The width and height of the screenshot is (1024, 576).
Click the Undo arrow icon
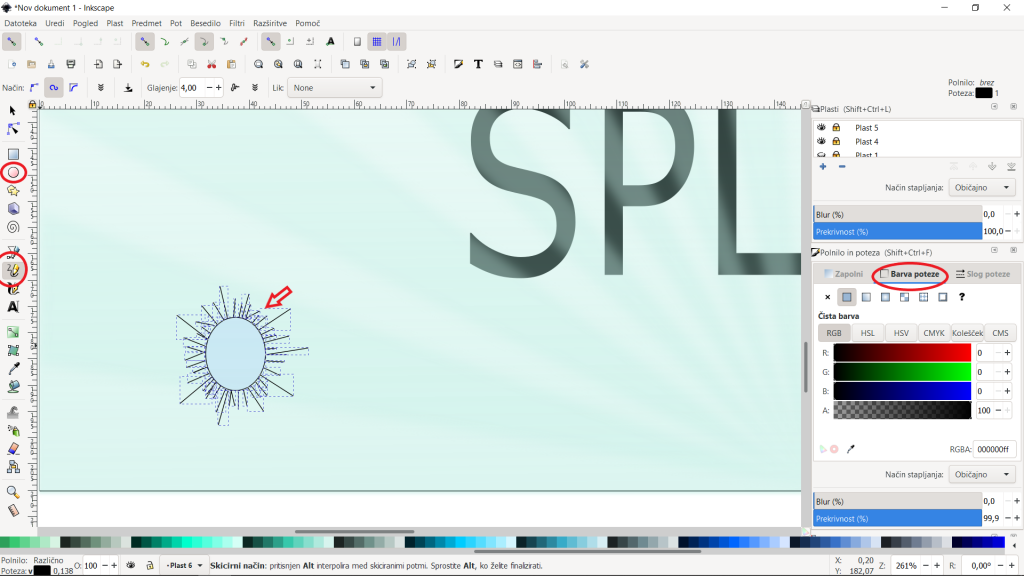145,64
